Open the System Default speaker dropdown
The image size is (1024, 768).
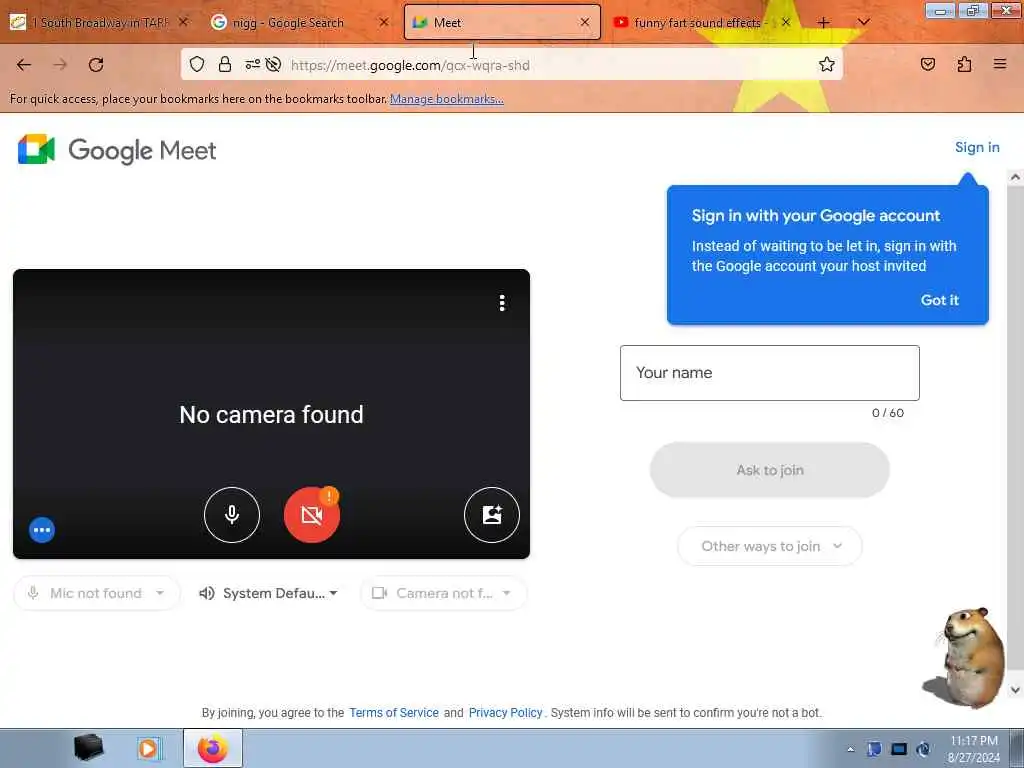click(x=268, y=593)
